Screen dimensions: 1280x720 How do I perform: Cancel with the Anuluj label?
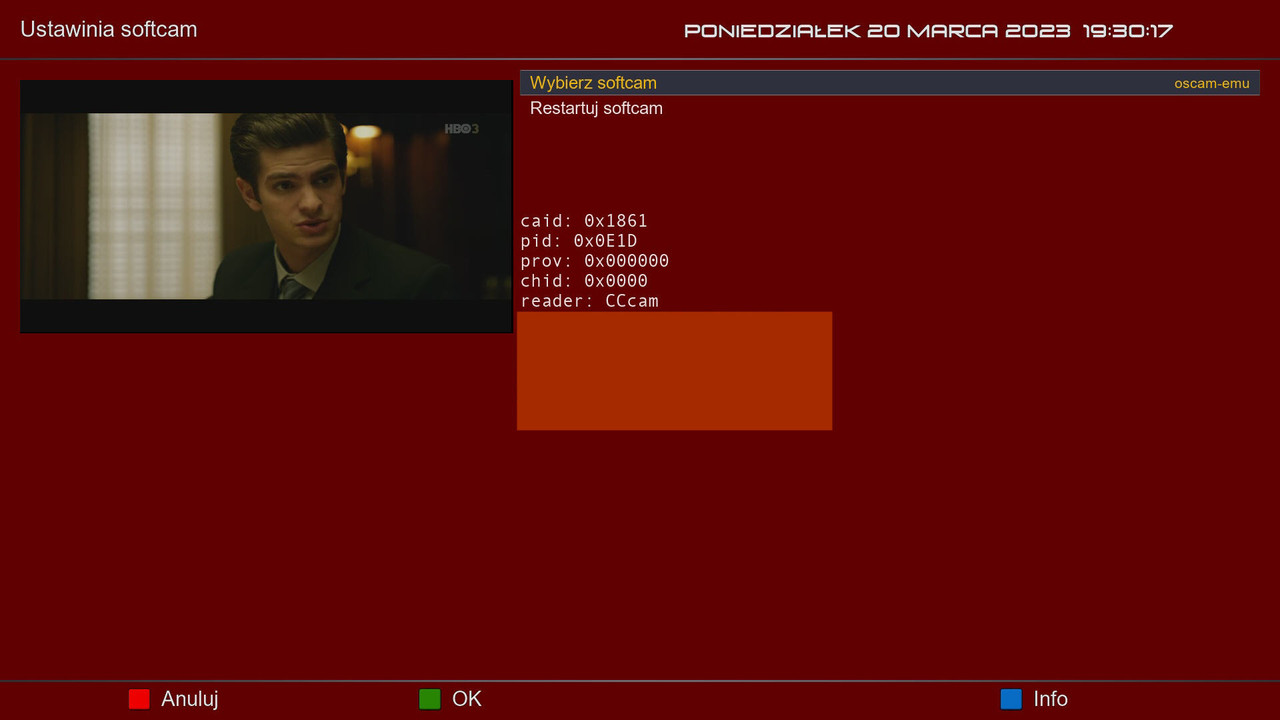coord(190,699)
